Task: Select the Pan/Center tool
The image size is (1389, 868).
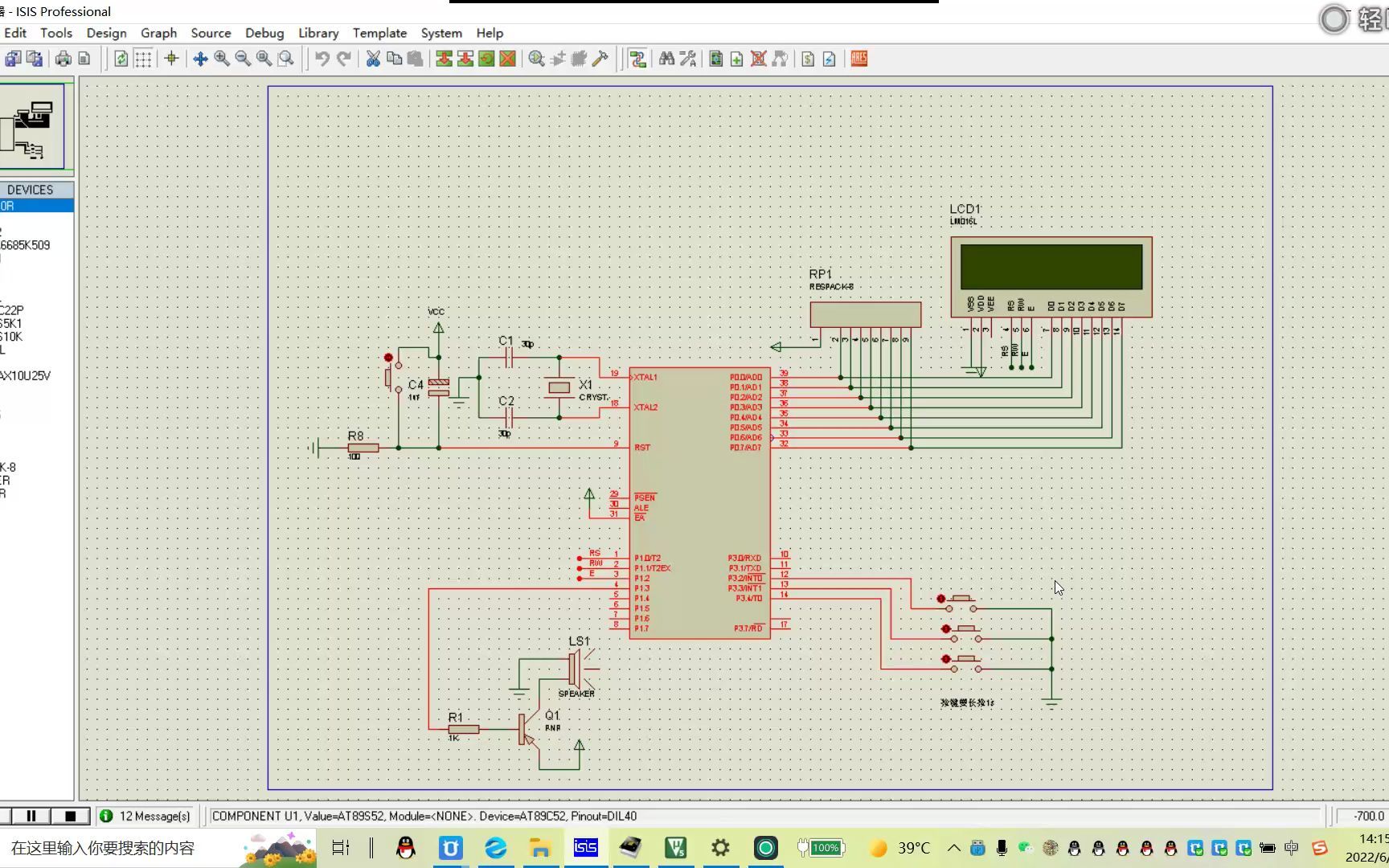Action: coord(201,59)
